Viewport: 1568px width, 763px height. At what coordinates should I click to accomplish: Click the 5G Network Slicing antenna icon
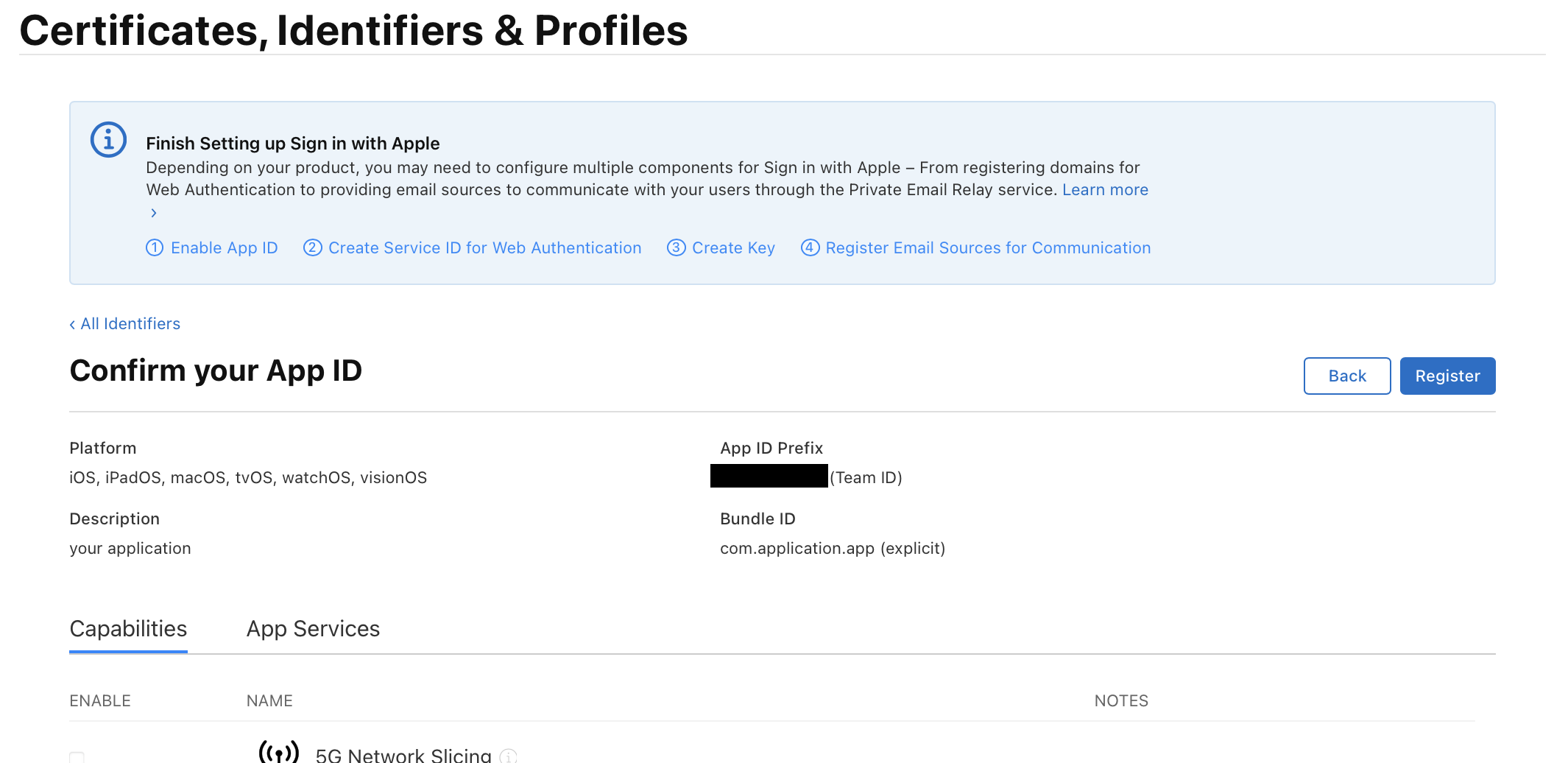(279, 751)
